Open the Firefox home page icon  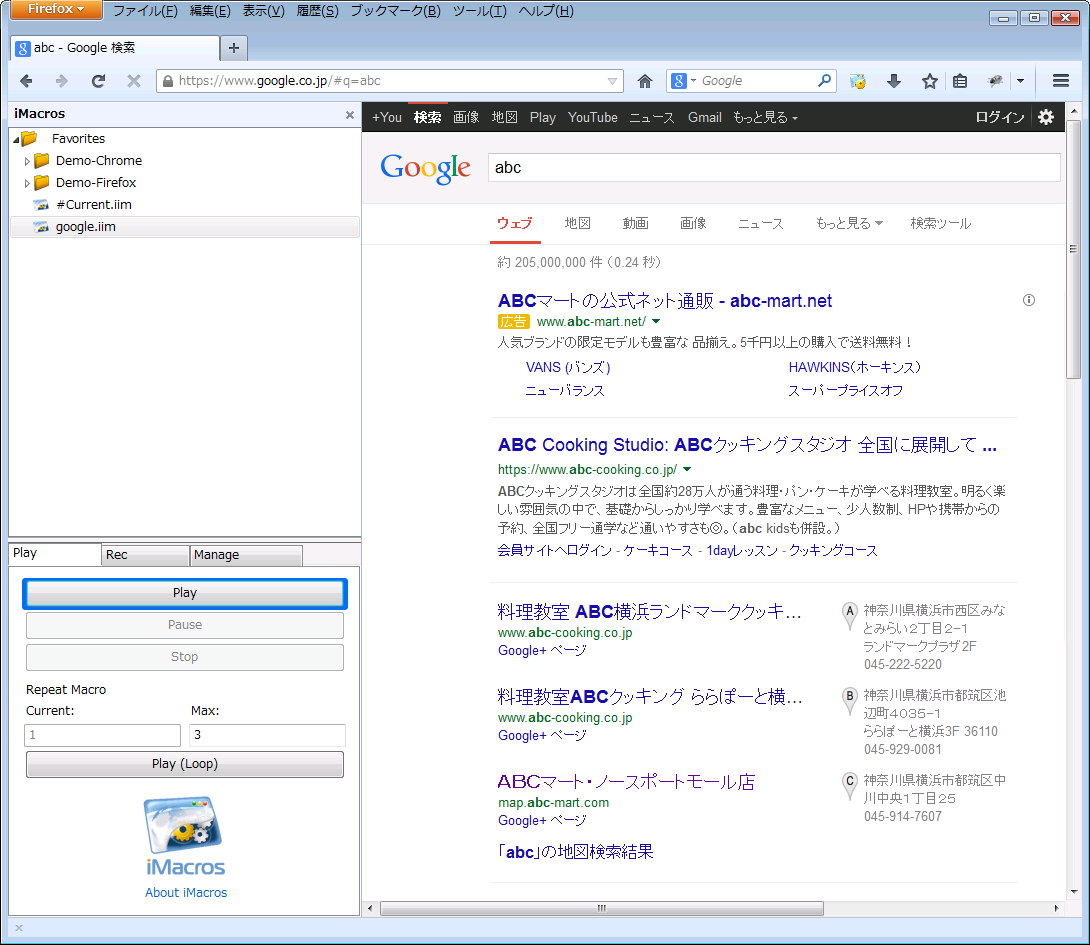(x=645, y=81)
